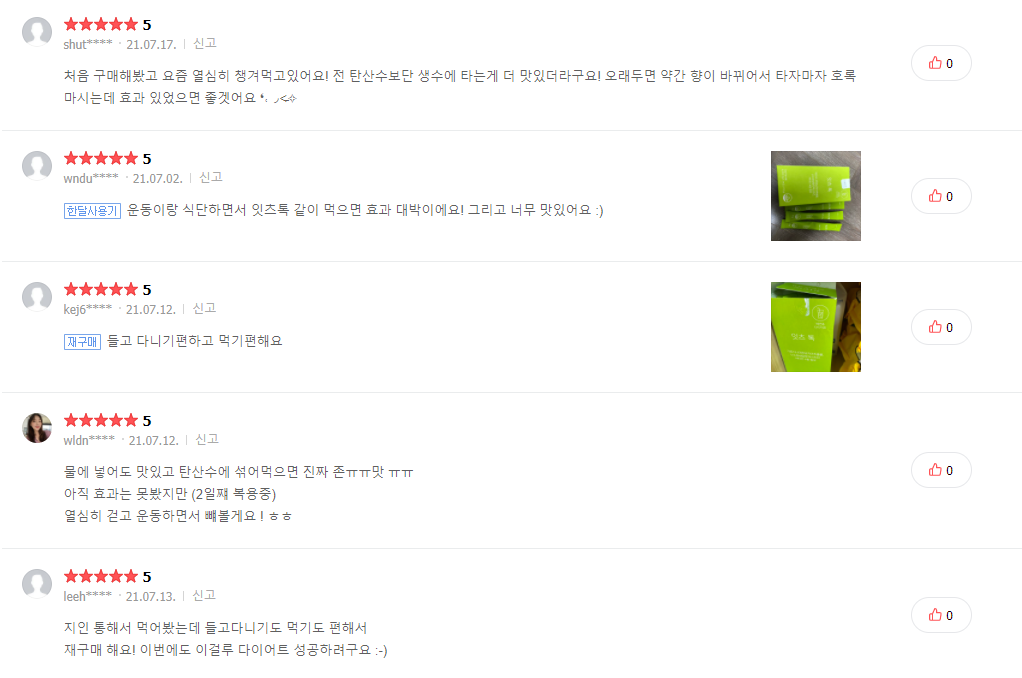Report the review by leeh****
The height and width of the screenshot is (678, 1022).
click(204, 596)
